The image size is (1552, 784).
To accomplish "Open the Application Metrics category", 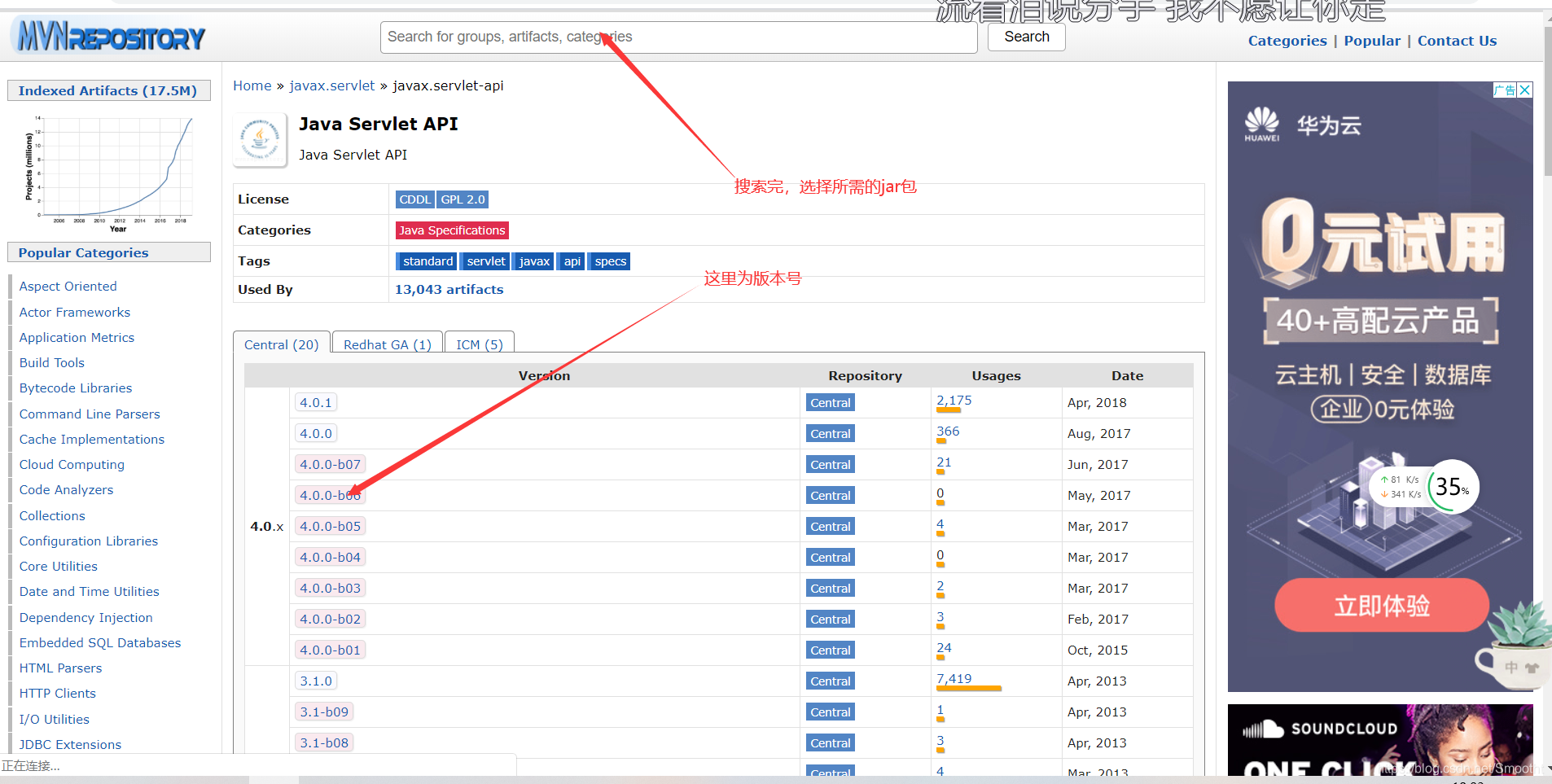I will pos(77,338).
